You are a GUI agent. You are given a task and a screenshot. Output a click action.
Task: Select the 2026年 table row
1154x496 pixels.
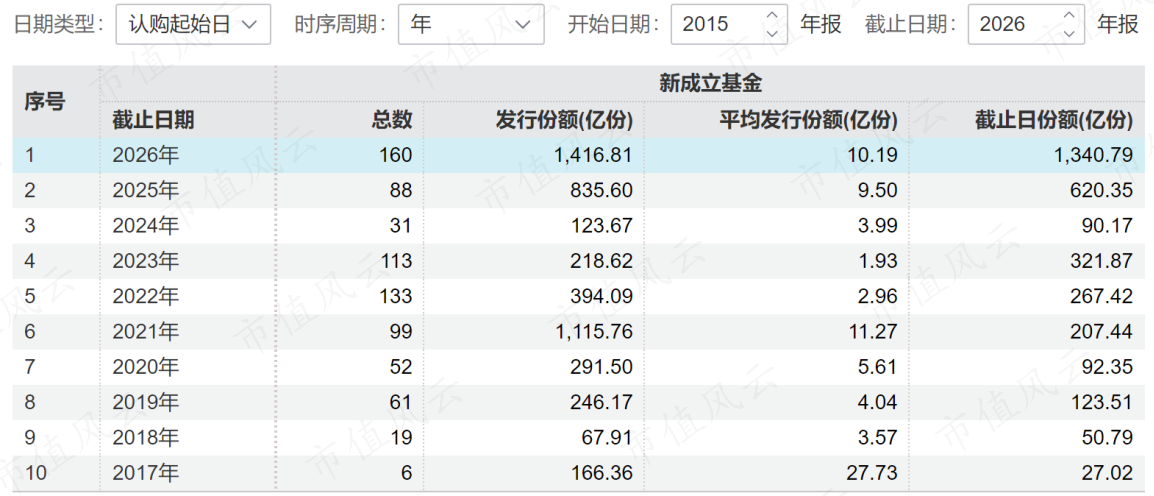click(578, 155)
